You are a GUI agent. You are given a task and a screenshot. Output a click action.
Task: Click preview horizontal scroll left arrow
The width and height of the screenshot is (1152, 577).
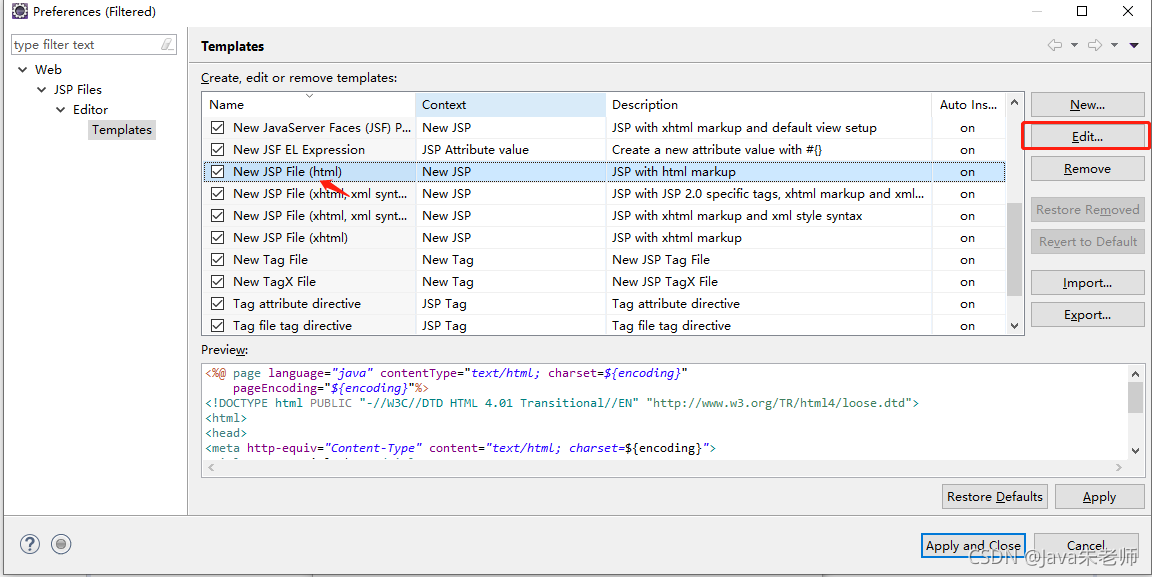click(x=211, y=467)
